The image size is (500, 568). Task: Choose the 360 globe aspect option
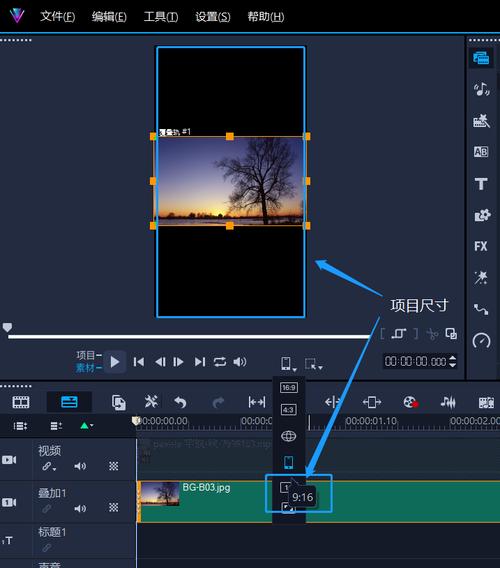point(288,436)
